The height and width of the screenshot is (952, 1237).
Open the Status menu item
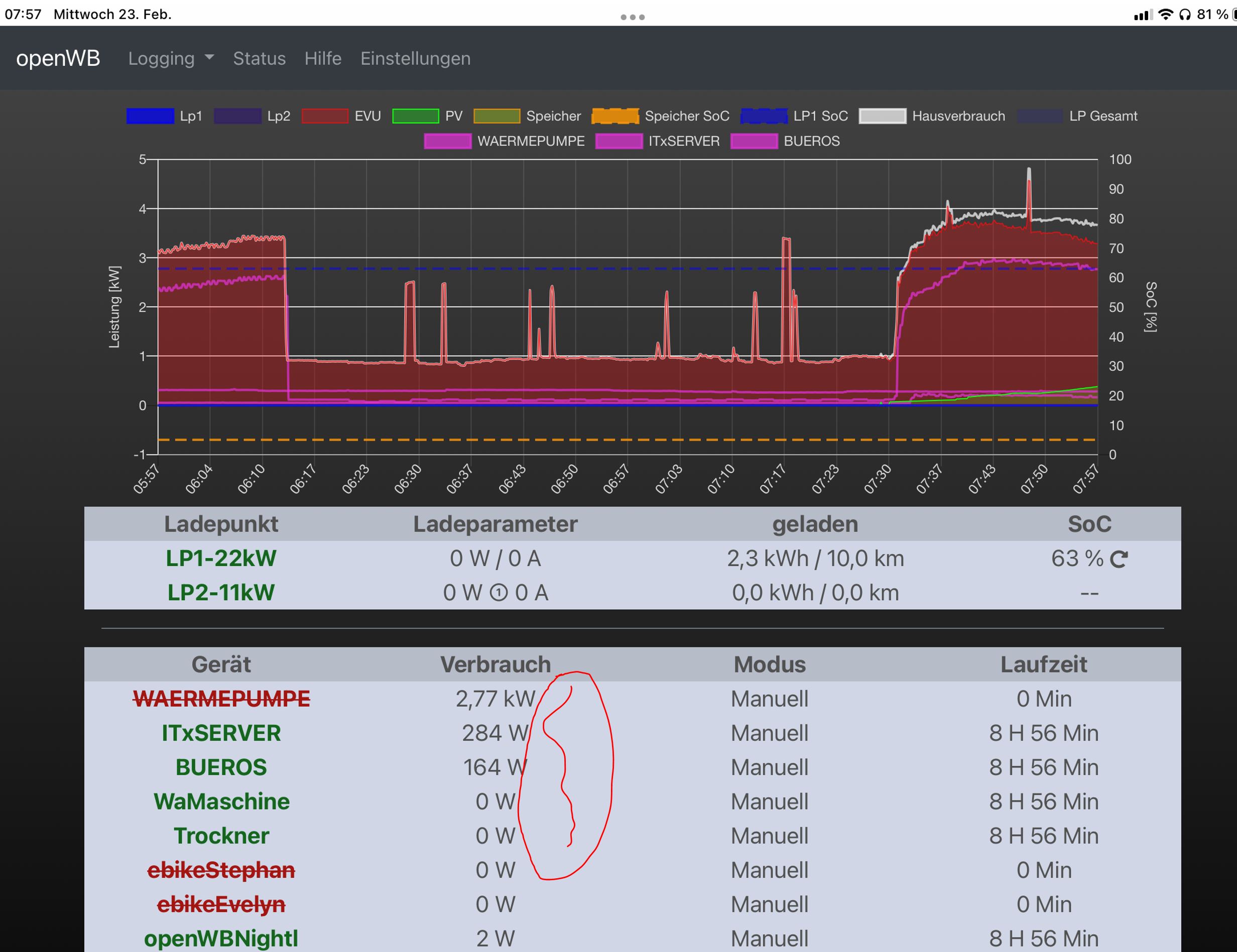[x=260, y=58]
